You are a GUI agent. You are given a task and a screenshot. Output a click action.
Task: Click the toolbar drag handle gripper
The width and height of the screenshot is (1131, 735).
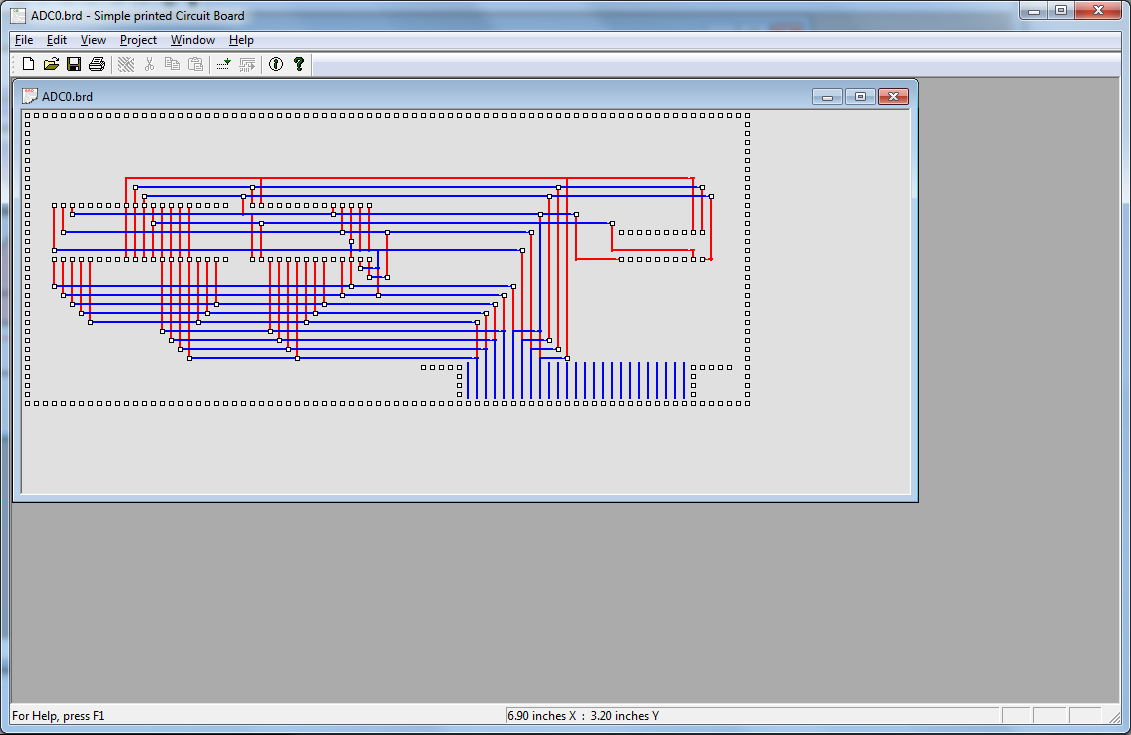coord(12,64)
